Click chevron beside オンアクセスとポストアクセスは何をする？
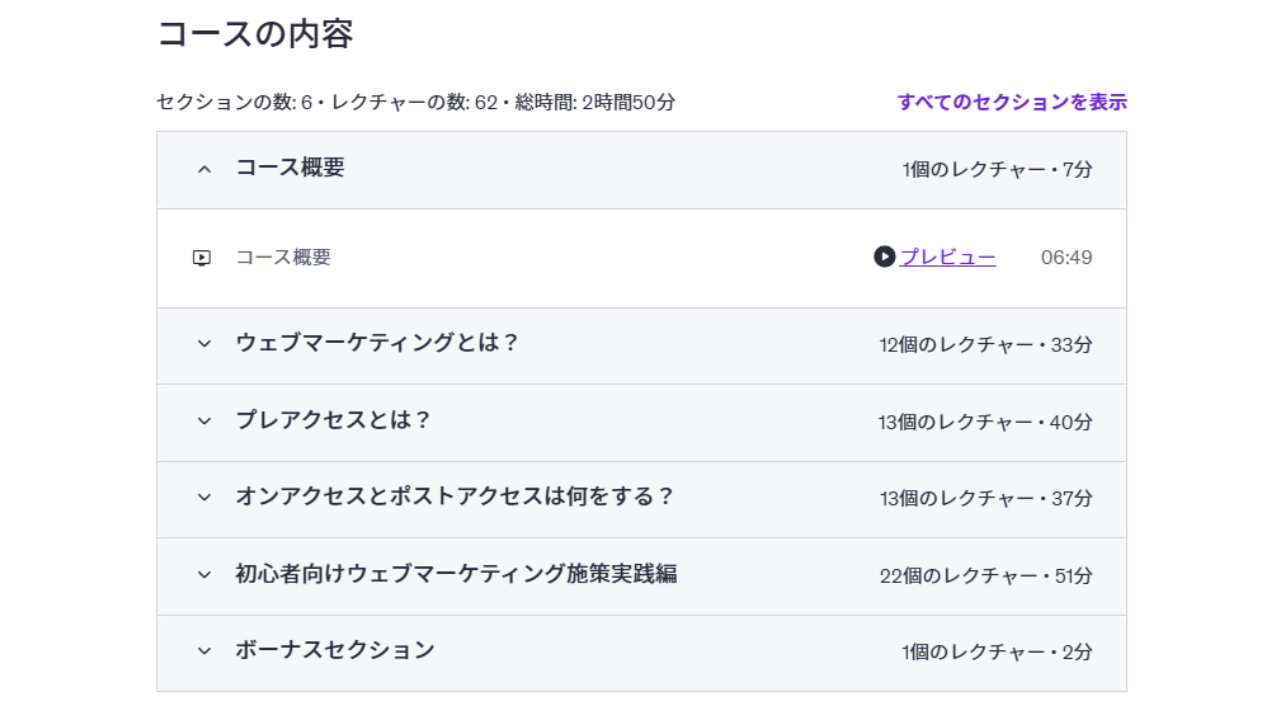Screen dimensions: 1280x720 click(x=205, y=497)
